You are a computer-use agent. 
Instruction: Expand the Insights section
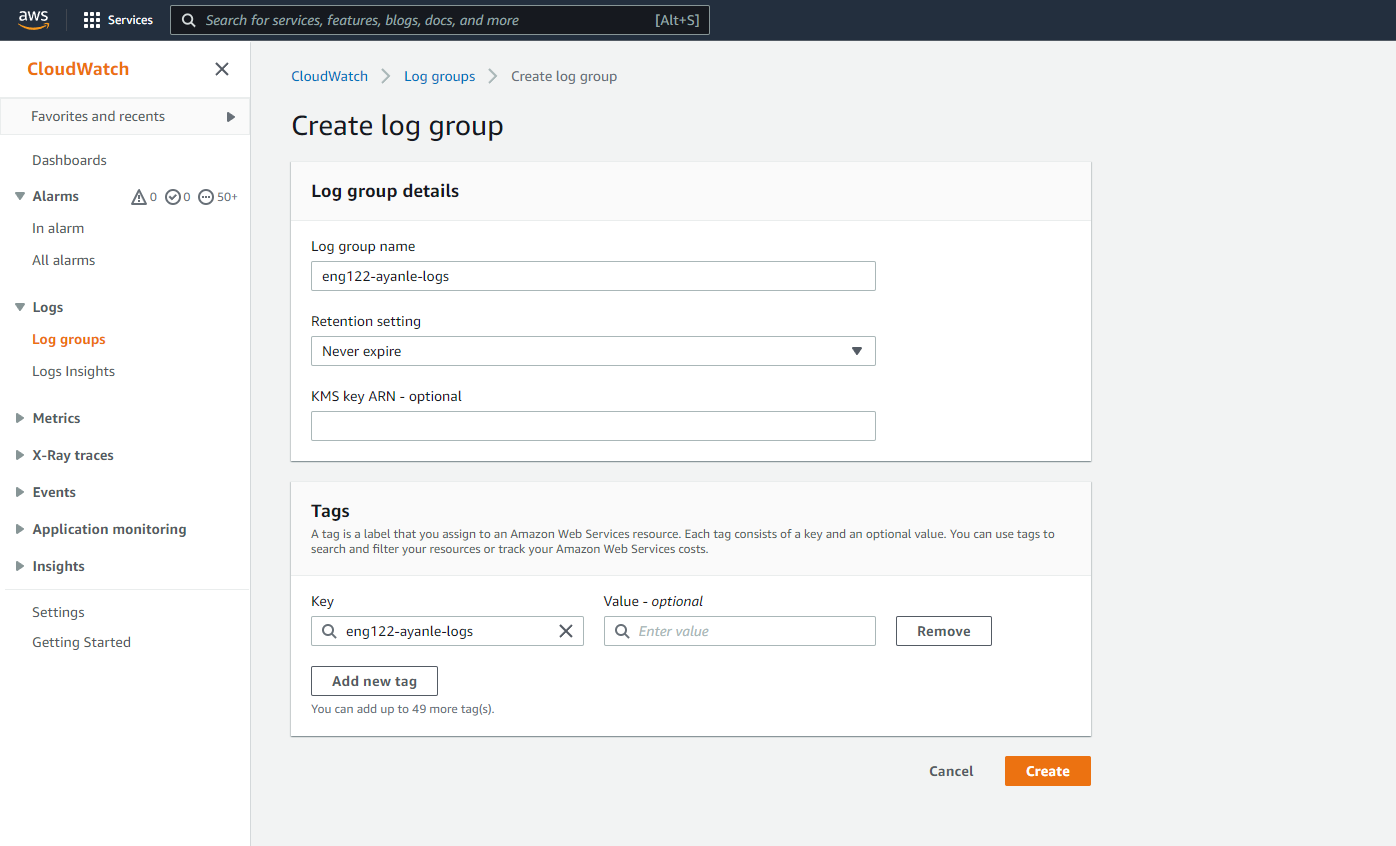pyautogui.click(x=20, y=566)
